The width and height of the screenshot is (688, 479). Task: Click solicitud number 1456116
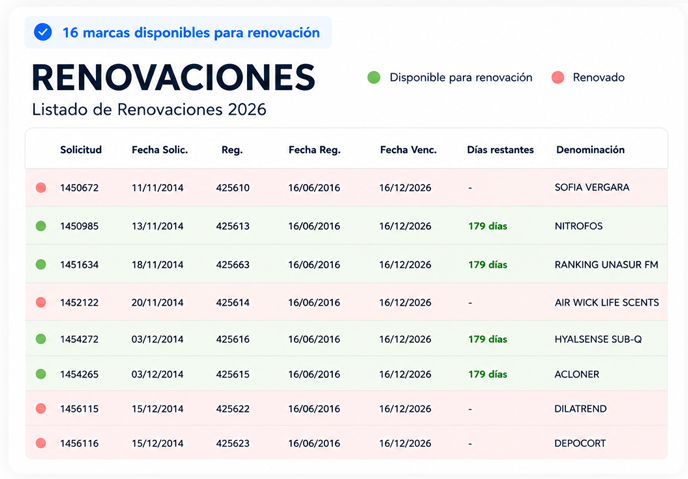pyautogui.click(x=79, y=443)
